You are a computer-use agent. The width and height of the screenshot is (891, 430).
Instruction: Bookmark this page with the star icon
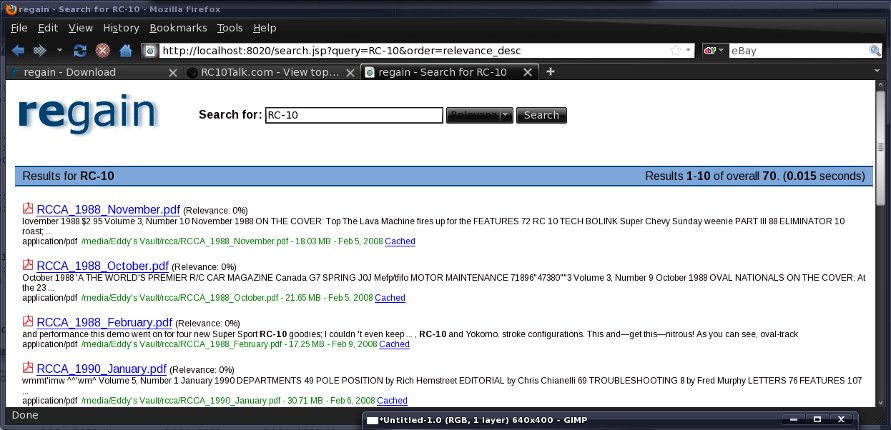click(676, 51)
